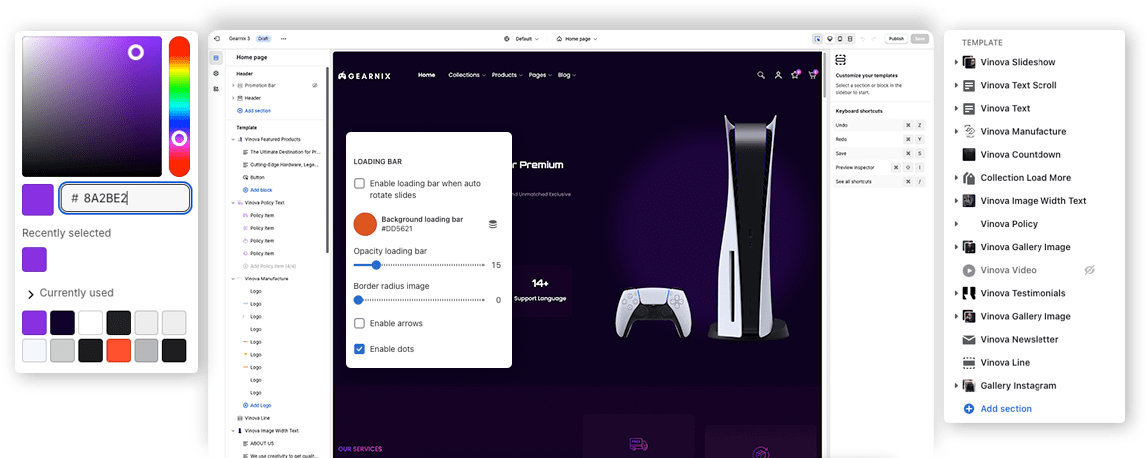Image resolution: width=1146 pixels, height=458 pixels.
Task: Click the orange Background loading bar swatch
Action: click(x=365, y=224)
